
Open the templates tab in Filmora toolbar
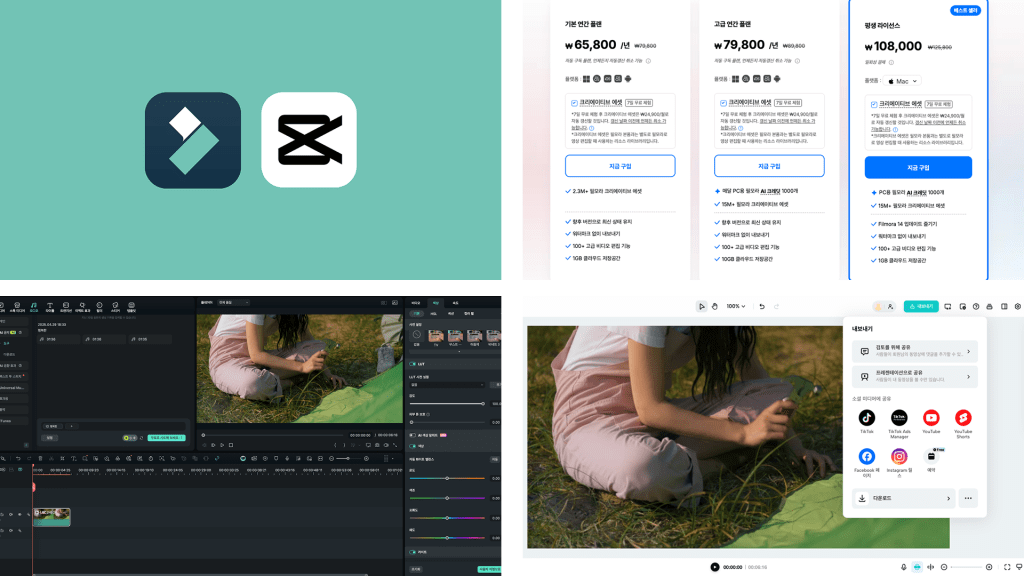click(131, 306)
